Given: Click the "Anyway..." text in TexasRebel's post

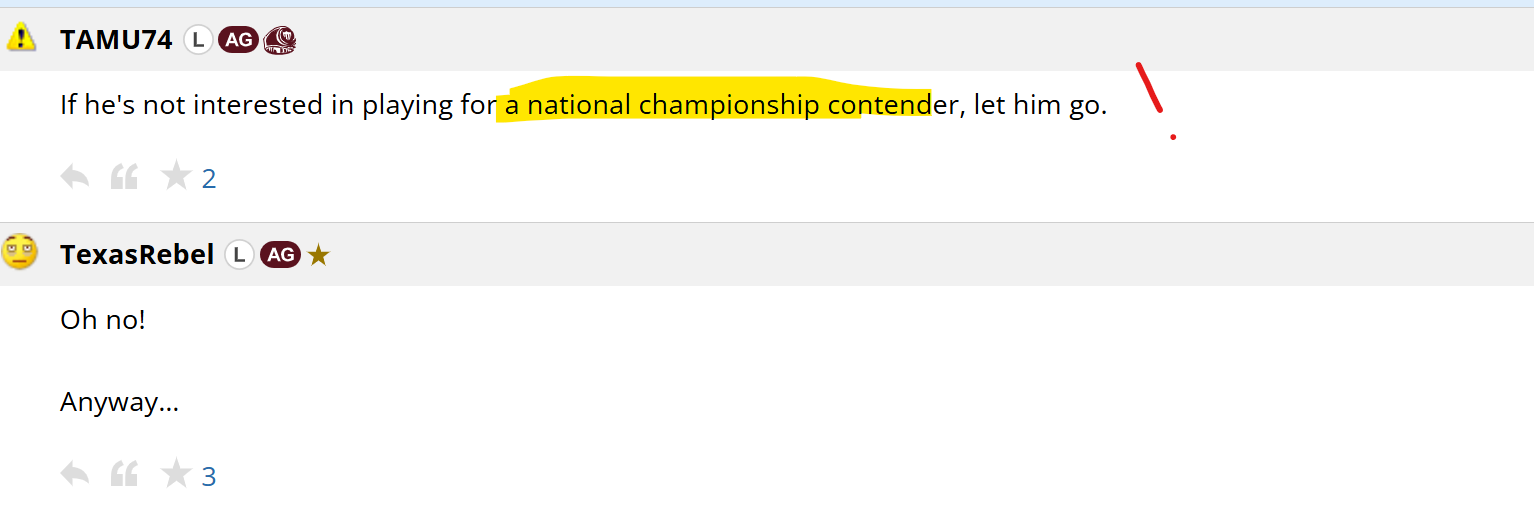Looking at the screenshot, I should click(x=119, y=402).
